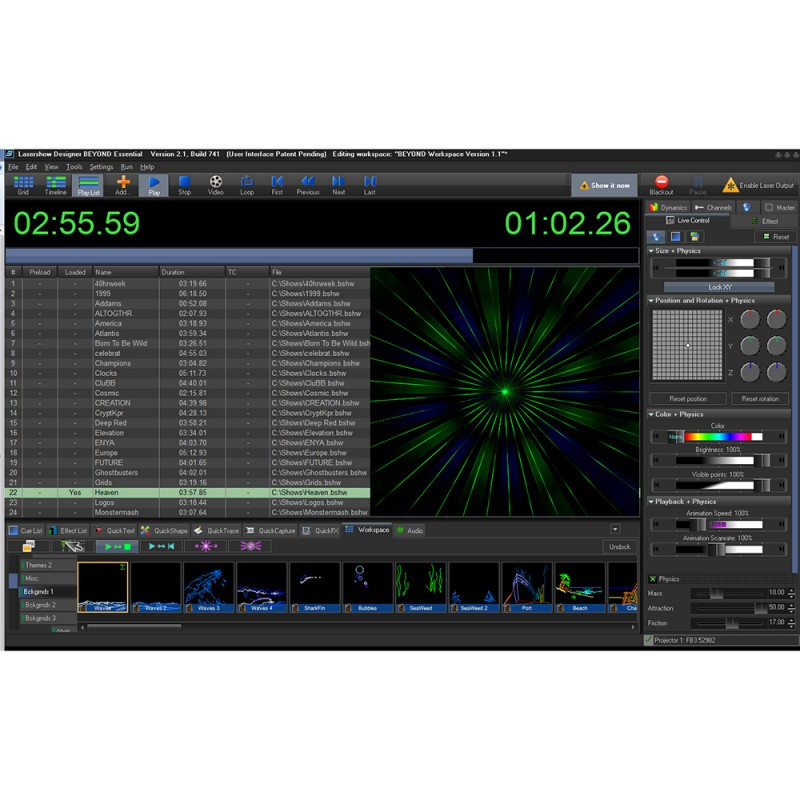Select the SharkFin cue thumbnail

tap(315, 587)
